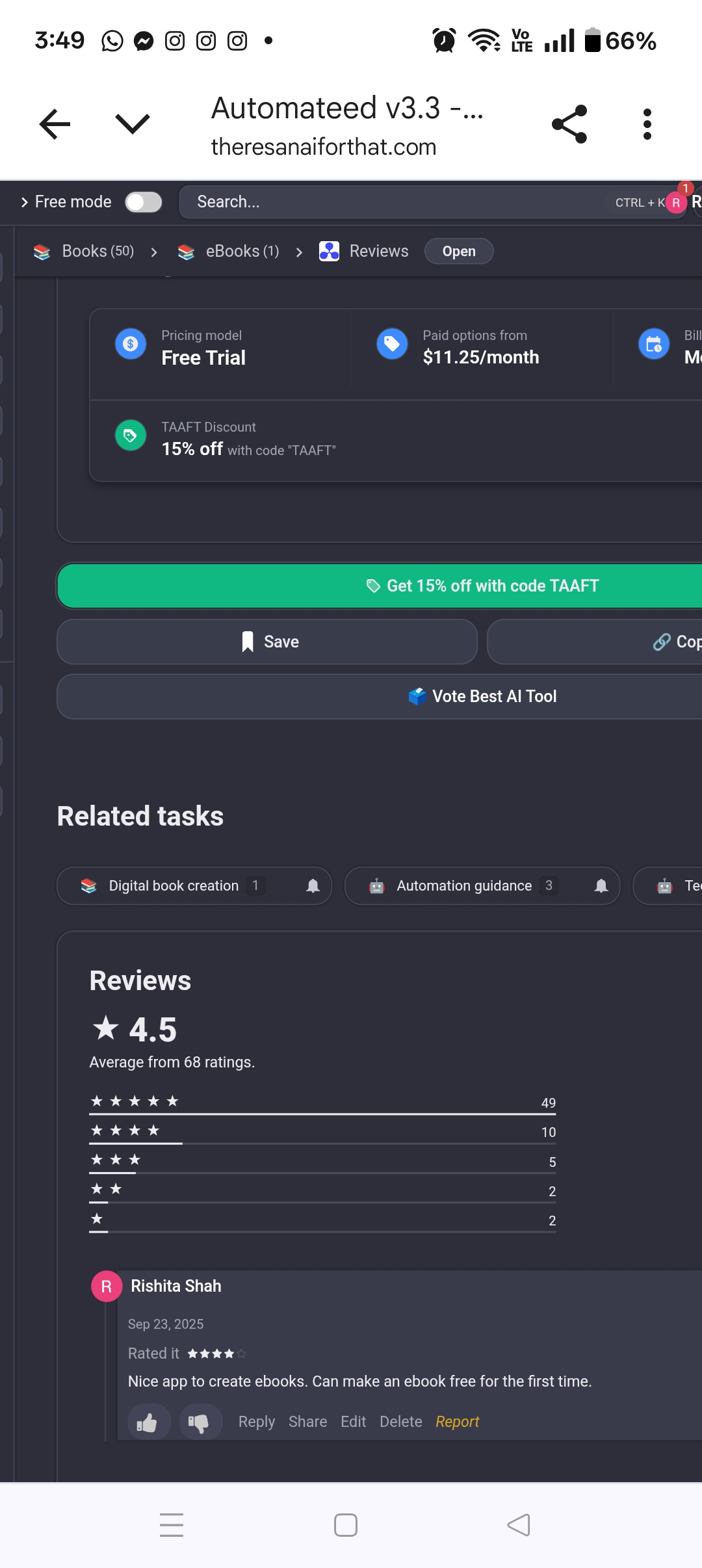
Task: Click the green TAAFT Discount icon
Action: tap(131, 435)
